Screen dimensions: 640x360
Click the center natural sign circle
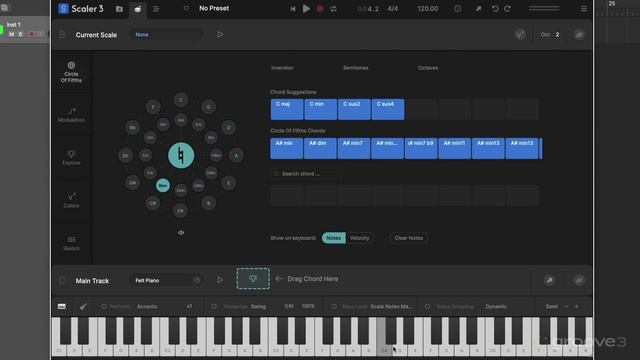click(181, 156)
